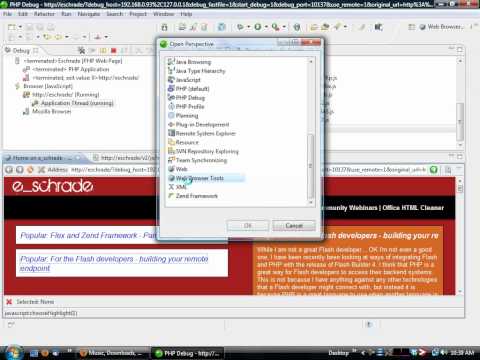Click the PHP Debug bug icon
The height and width of the screenshot is (360, 480).
coord(171,98)
